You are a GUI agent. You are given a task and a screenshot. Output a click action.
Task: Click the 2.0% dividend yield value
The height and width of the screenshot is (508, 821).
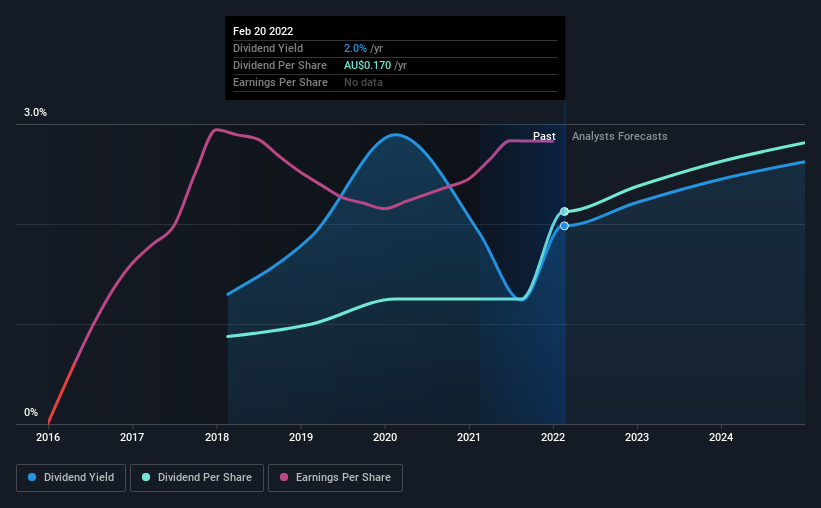[x=355, y=48]
